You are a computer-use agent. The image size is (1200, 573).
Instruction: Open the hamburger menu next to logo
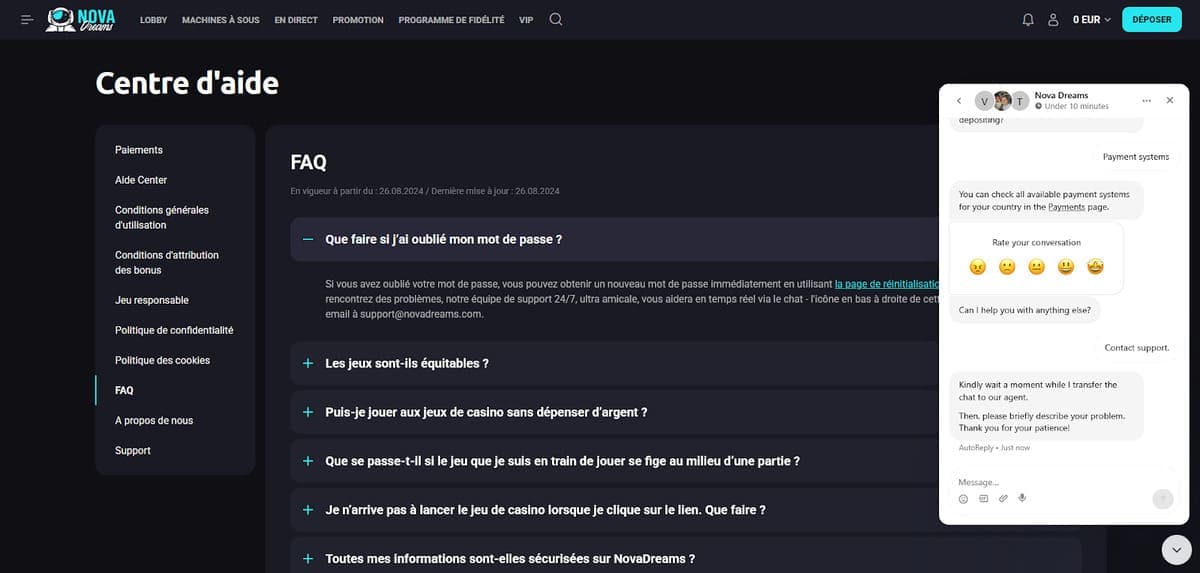27,19
